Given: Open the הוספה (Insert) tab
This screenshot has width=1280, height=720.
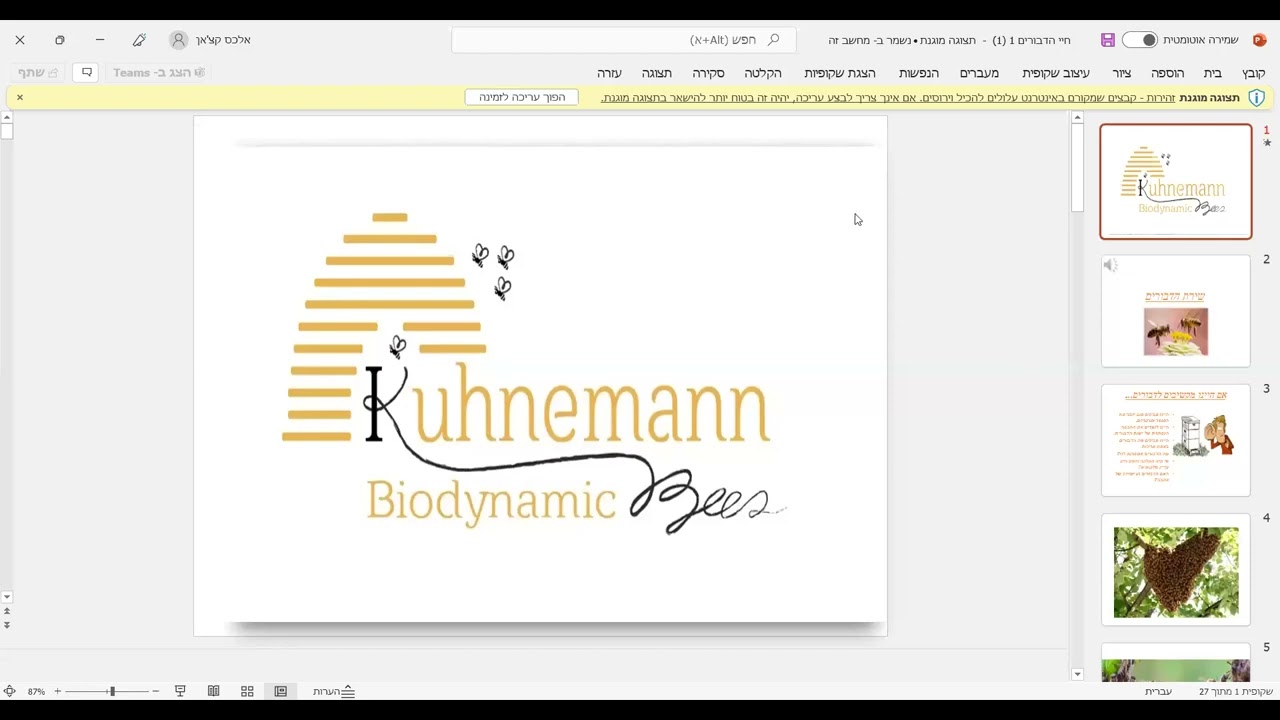Looking at the screenshot, I should tap(1167, 73).
